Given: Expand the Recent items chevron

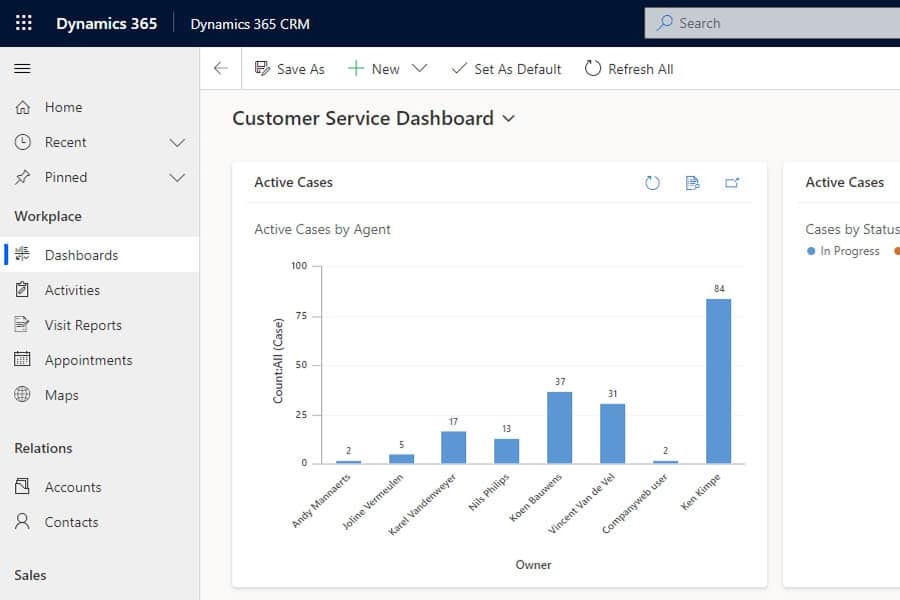Looking at the screenshot, I should pyautogui.click(x=177, y=142).
